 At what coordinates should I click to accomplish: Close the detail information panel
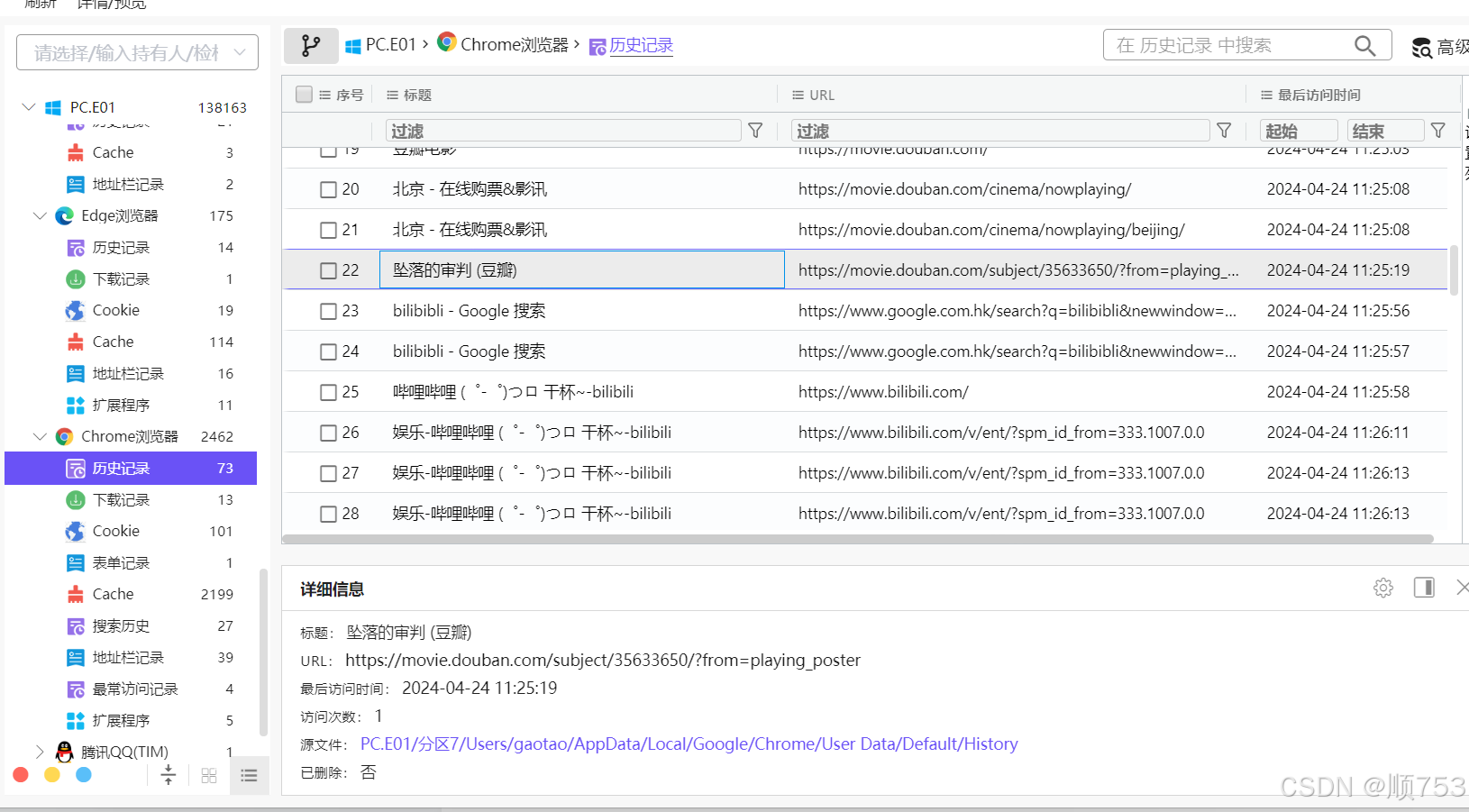pos(1462,588)
